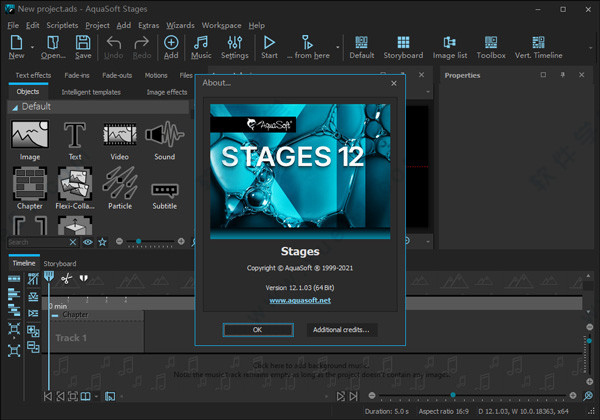
Task: Click the 'from here' play icon
Action: [307, 42]
